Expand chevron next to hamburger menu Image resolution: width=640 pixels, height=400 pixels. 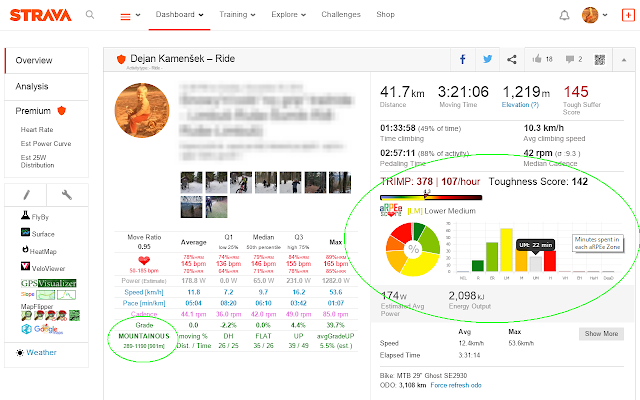point(138,15)
